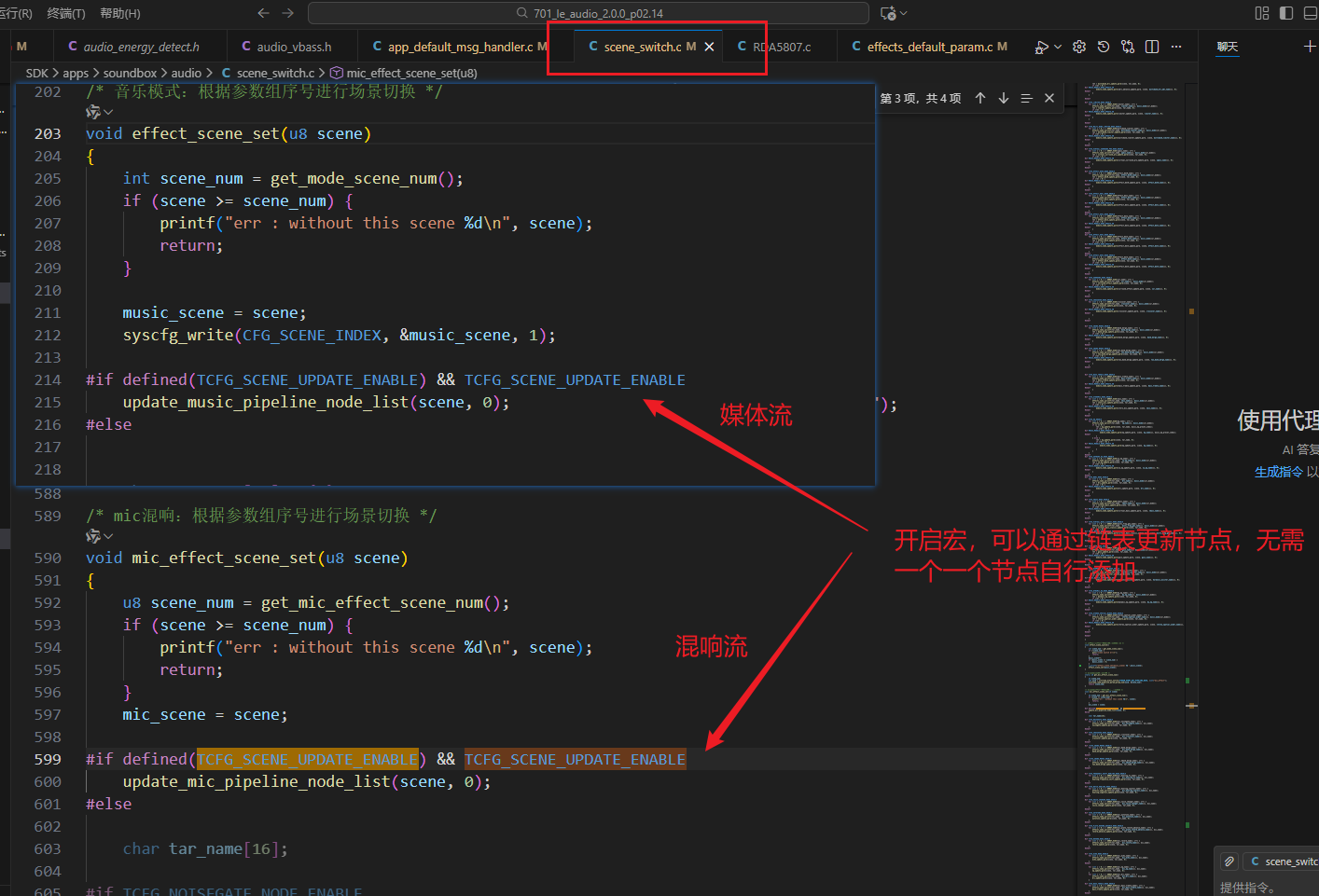Focus the 提供指令 chat input box

click(1269, 888)
